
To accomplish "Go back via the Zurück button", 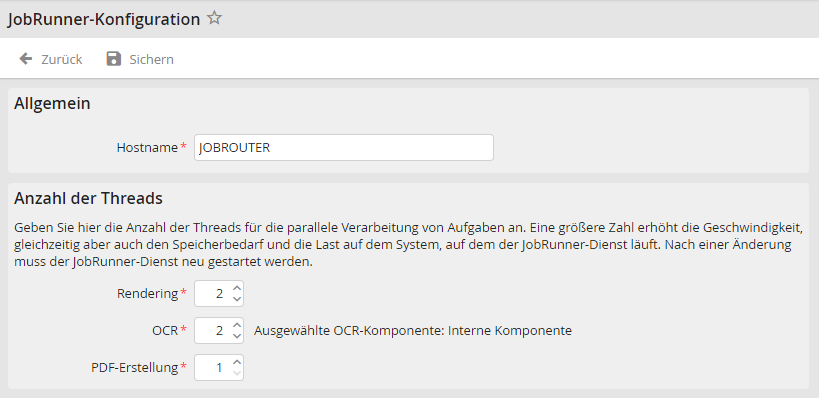I will 51,59.
